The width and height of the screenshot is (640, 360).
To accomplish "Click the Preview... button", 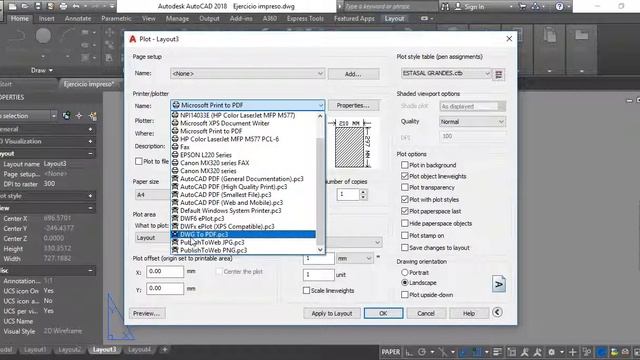I will point(147,313).
